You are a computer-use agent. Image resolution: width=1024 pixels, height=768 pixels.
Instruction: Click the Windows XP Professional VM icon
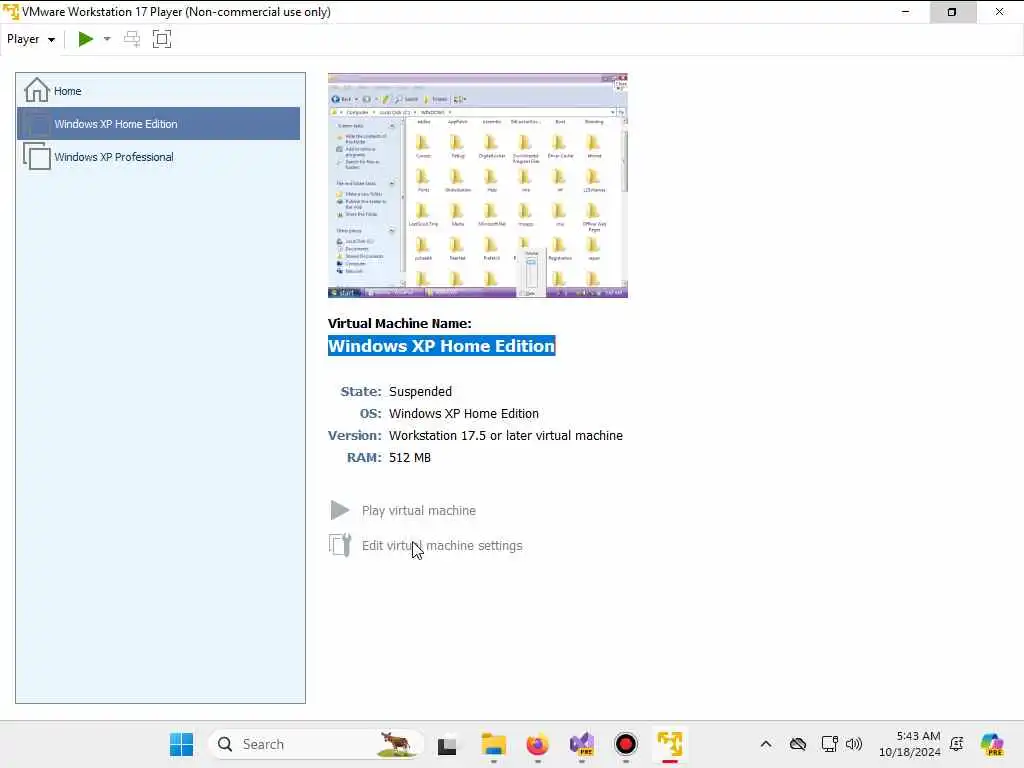[37, 157]
